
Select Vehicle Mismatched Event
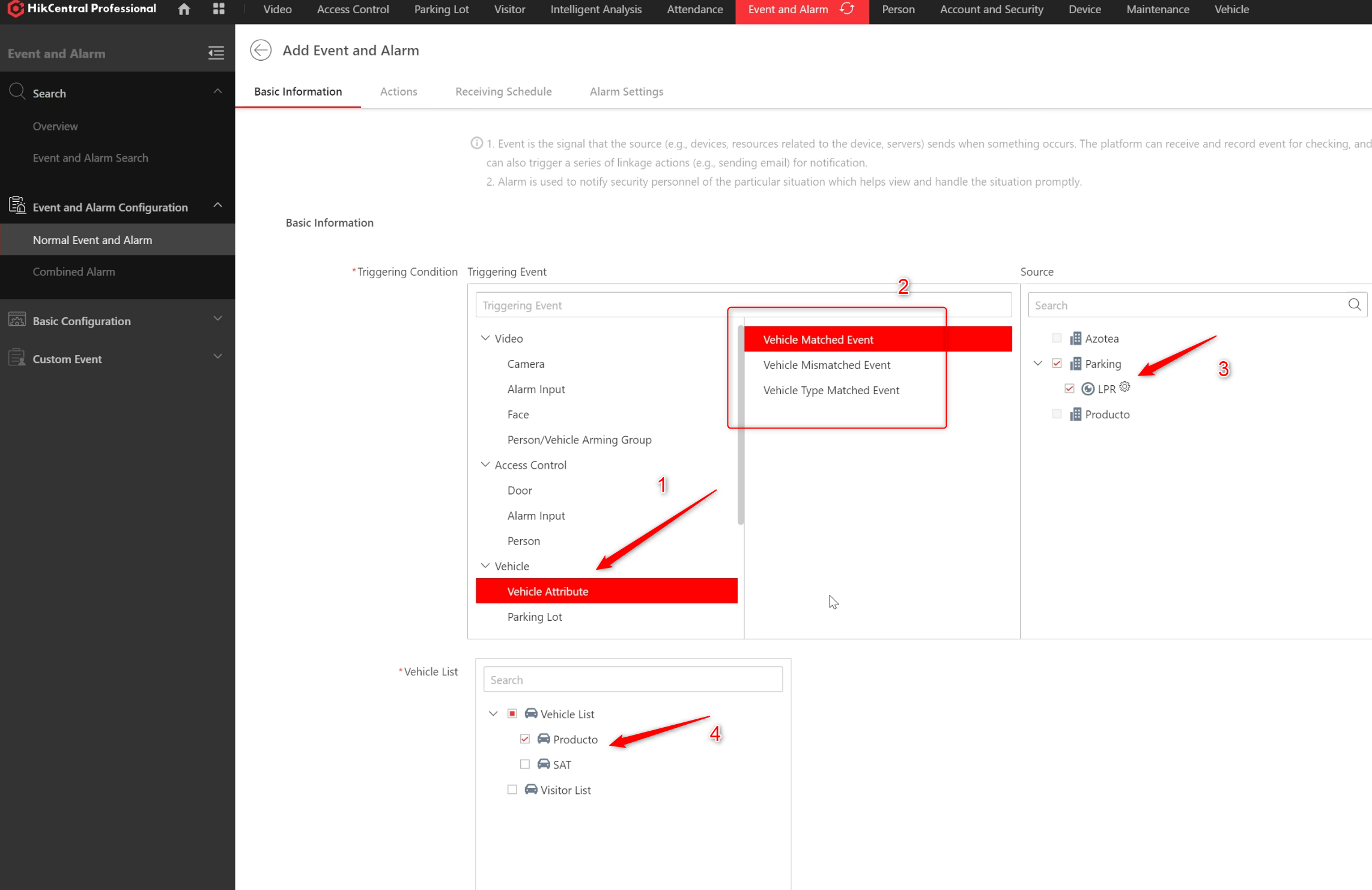827,365
